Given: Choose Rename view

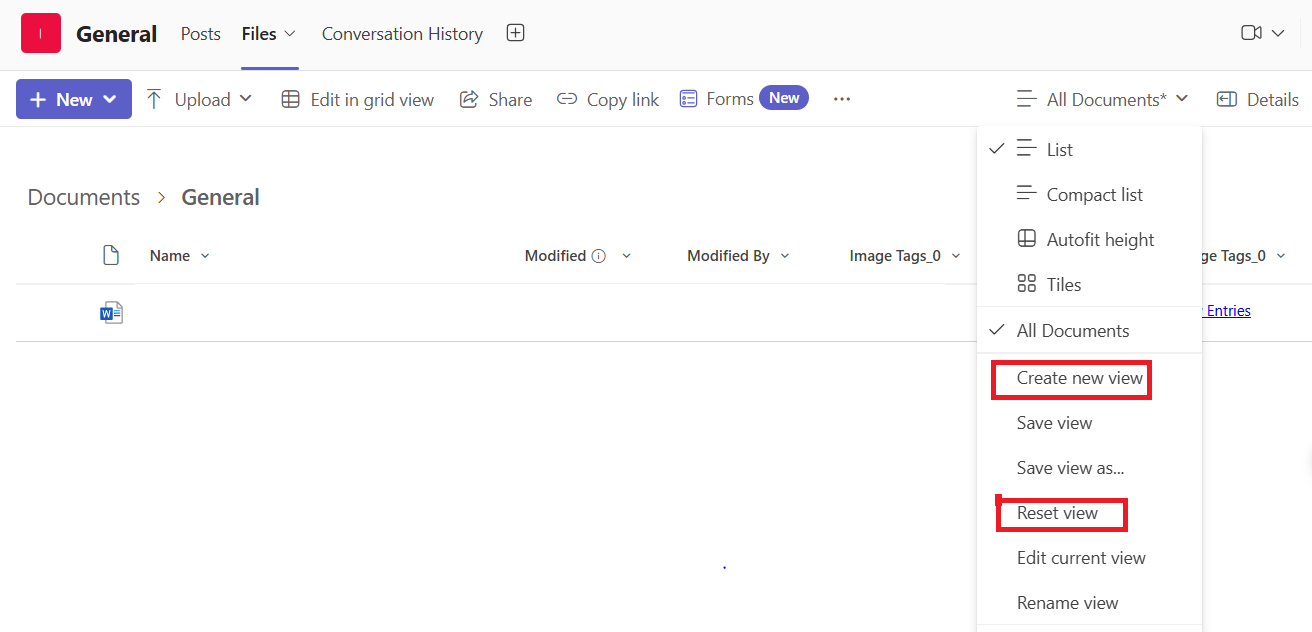Looking at the screenshot, I should [x=1067, y=603].
